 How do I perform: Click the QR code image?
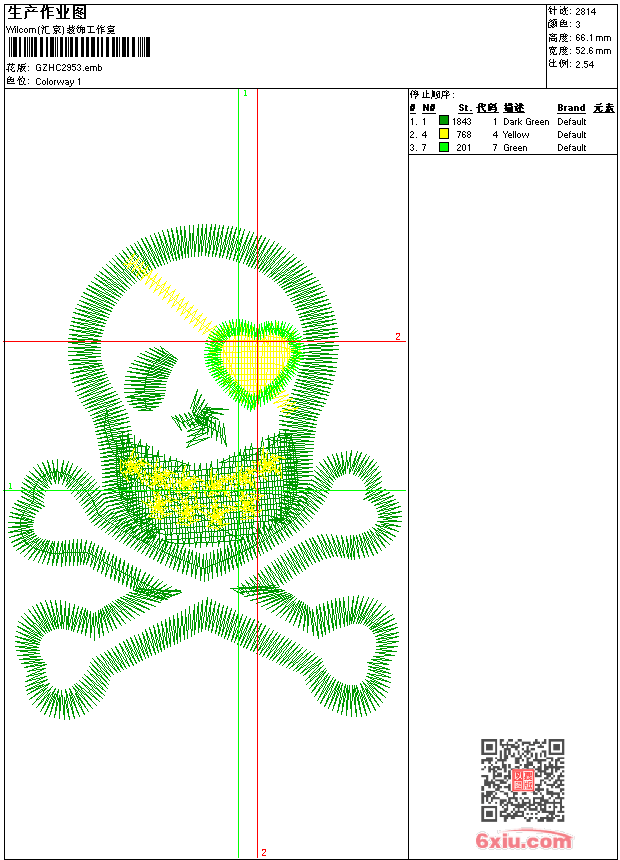(x=522, y=780)
